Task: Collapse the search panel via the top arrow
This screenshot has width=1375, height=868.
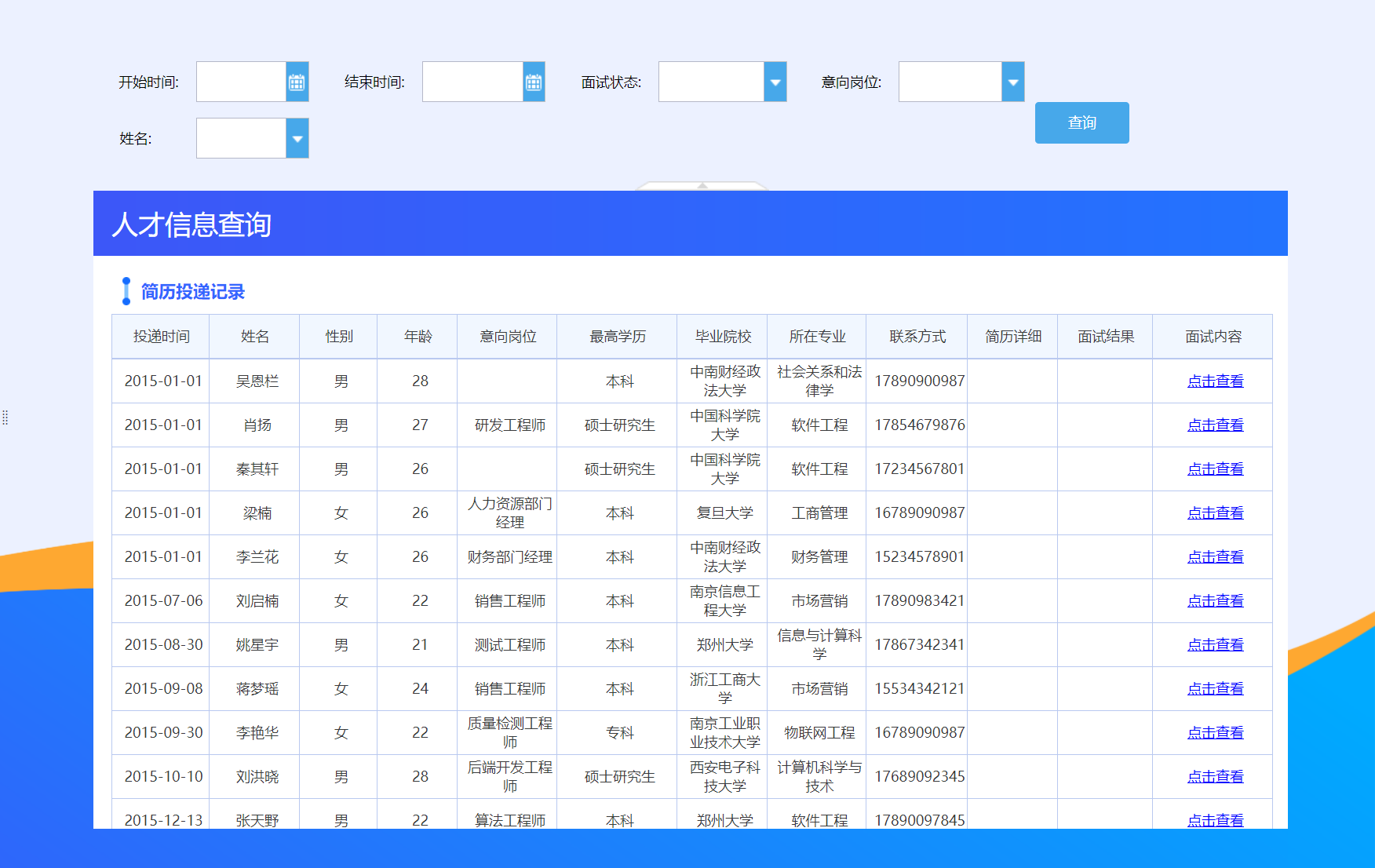Action: (x=702, y=188)
